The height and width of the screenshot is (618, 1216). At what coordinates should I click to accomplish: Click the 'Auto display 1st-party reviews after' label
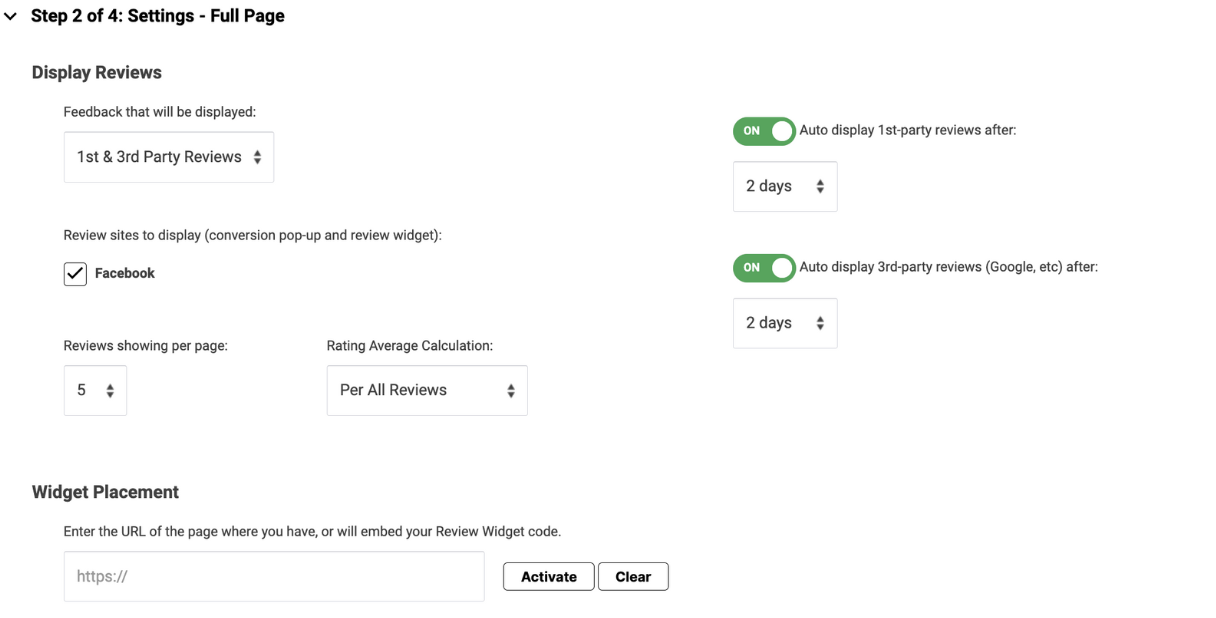pyautogui.click(x=908, y=130)
